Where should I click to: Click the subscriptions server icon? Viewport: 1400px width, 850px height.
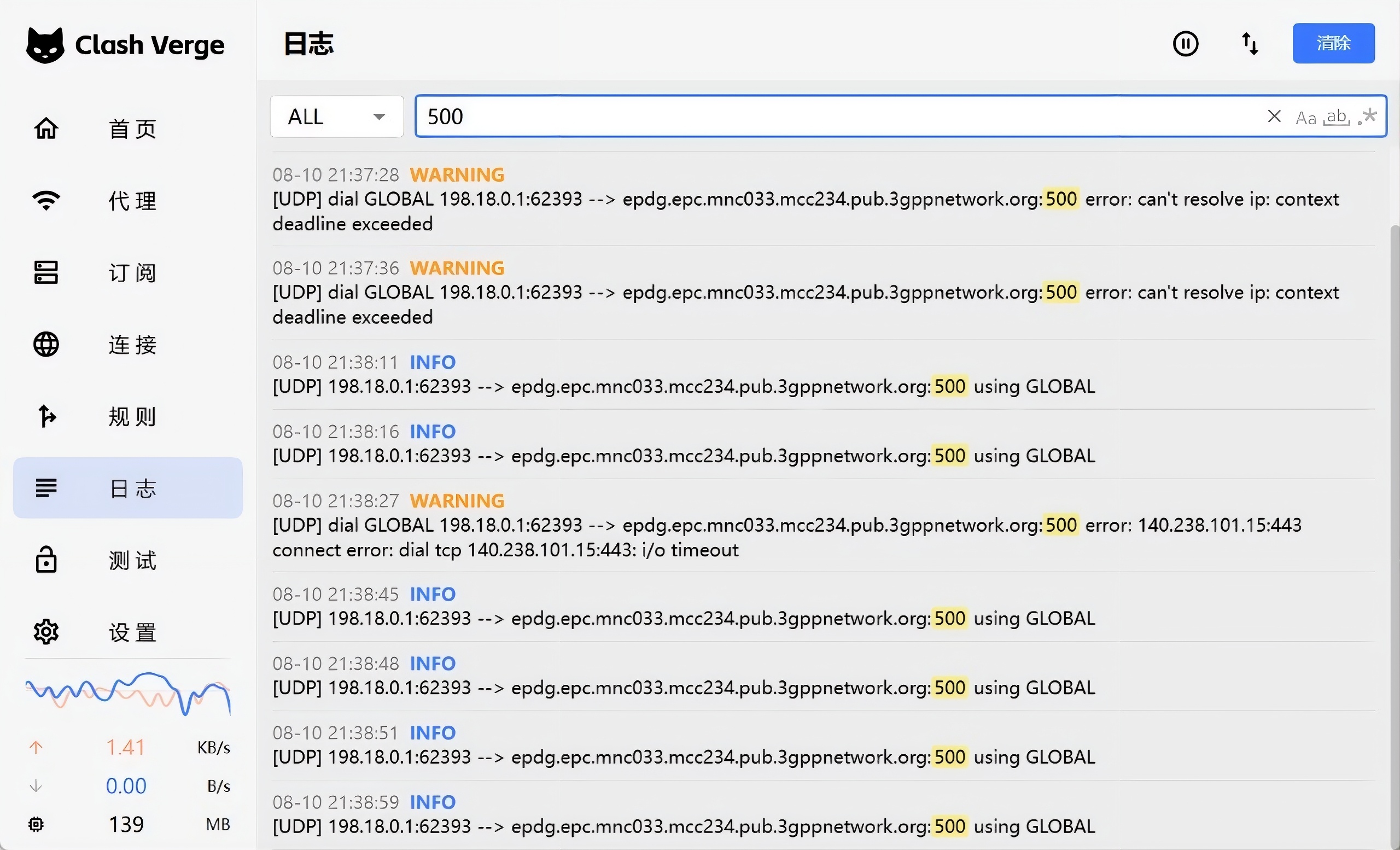pos(46,272)
